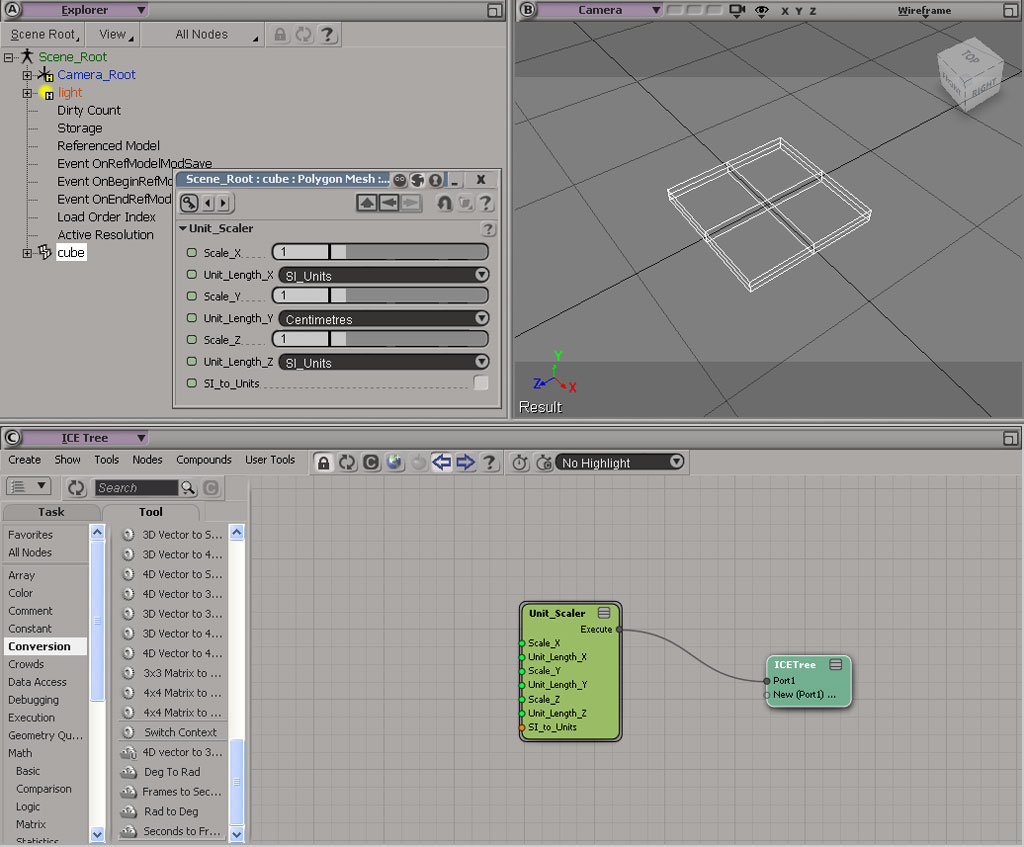Expand the Camera_Root tree node
This screenshot has height=847, width=1024.
27,75
